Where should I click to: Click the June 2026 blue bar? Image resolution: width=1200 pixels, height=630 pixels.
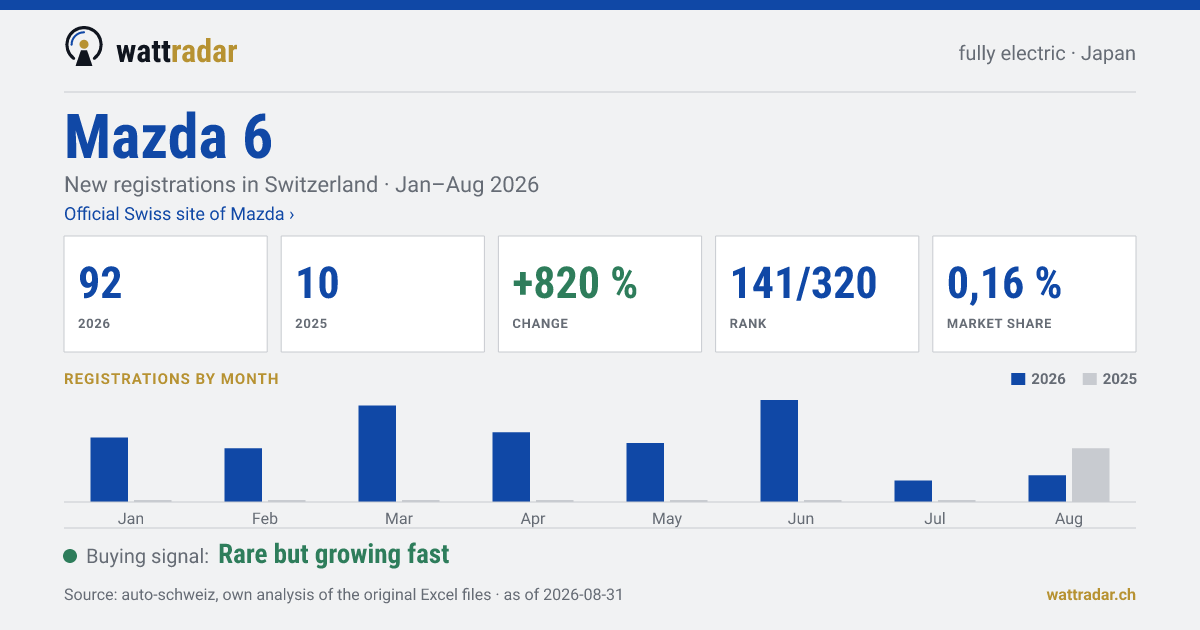[779, 451]
